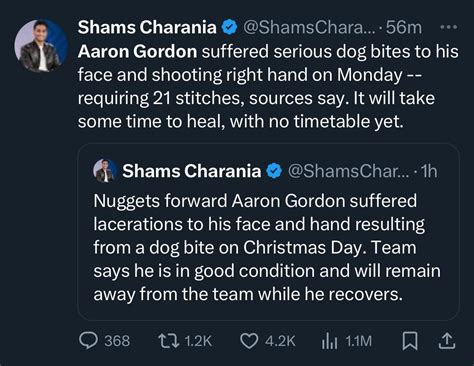Click the 1h timestamp in quoted tweet
Screen dimensions: 474x366
tap(429, 171)
